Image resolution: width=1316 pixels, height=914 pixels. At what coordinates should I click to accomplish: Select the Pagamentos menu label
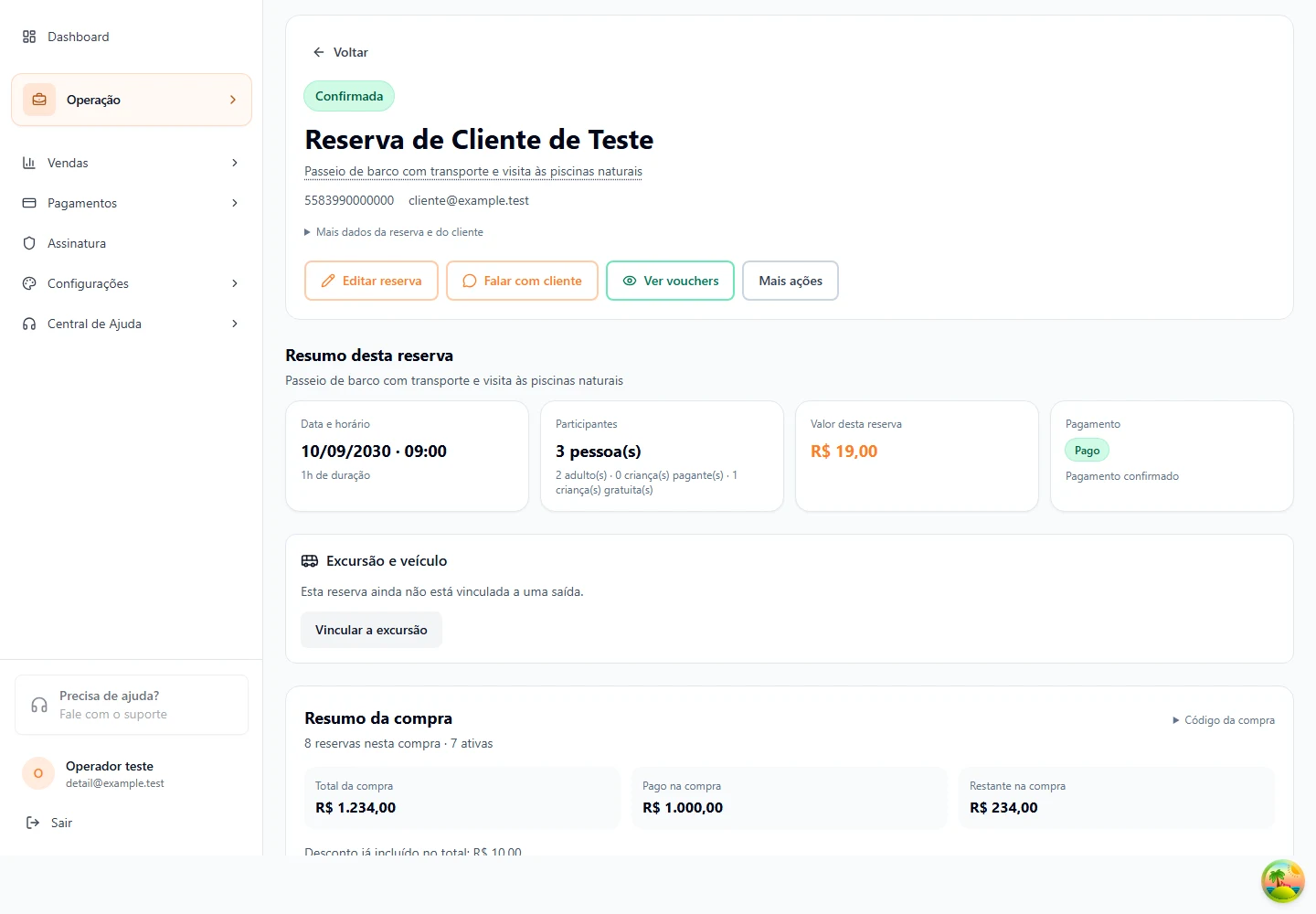coord(82,203)
